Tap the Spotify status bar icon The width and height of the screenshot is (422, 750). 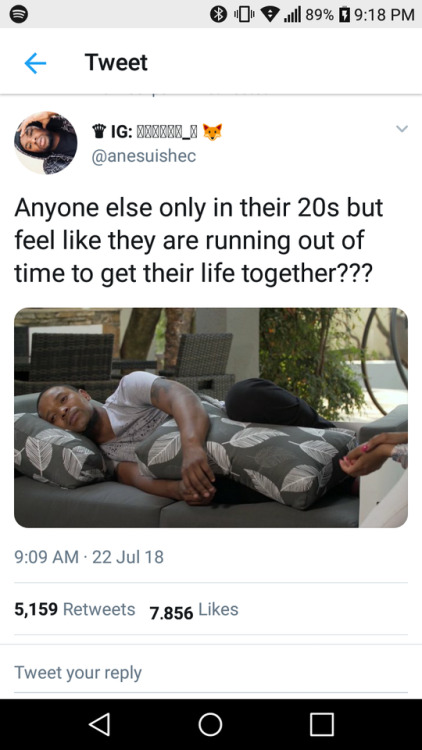18,15
